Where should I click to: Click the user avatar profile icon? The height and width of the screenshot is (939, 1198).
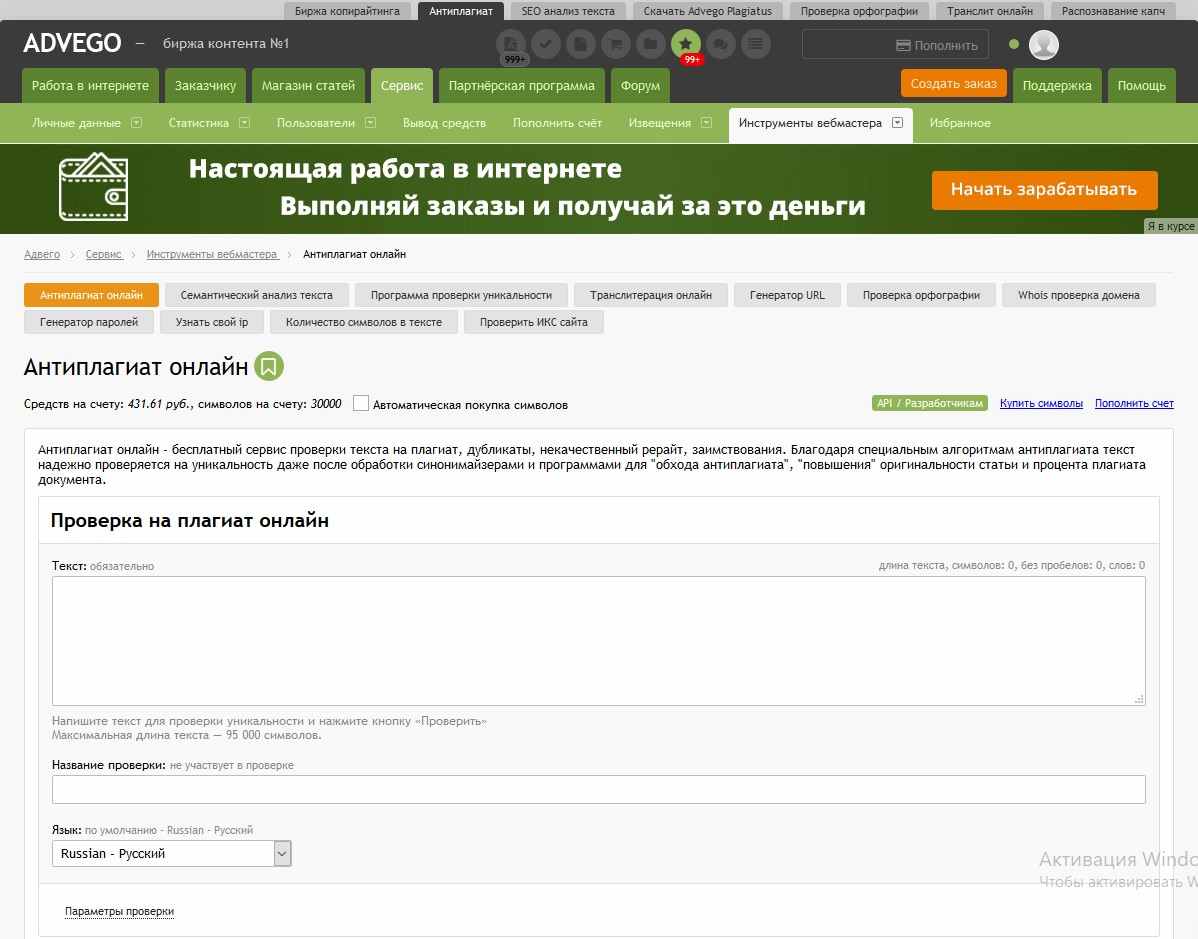tap(1043, 45)
